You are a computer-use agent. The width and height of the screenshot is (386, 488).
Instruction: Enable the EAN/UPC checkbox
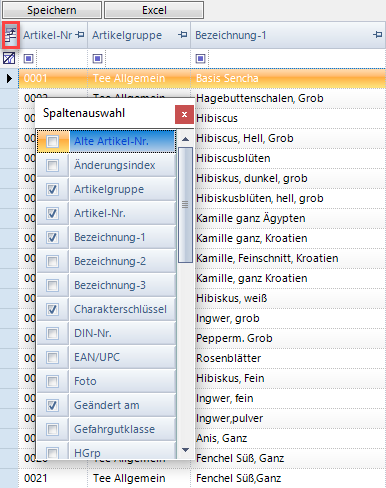click(52, 357)
